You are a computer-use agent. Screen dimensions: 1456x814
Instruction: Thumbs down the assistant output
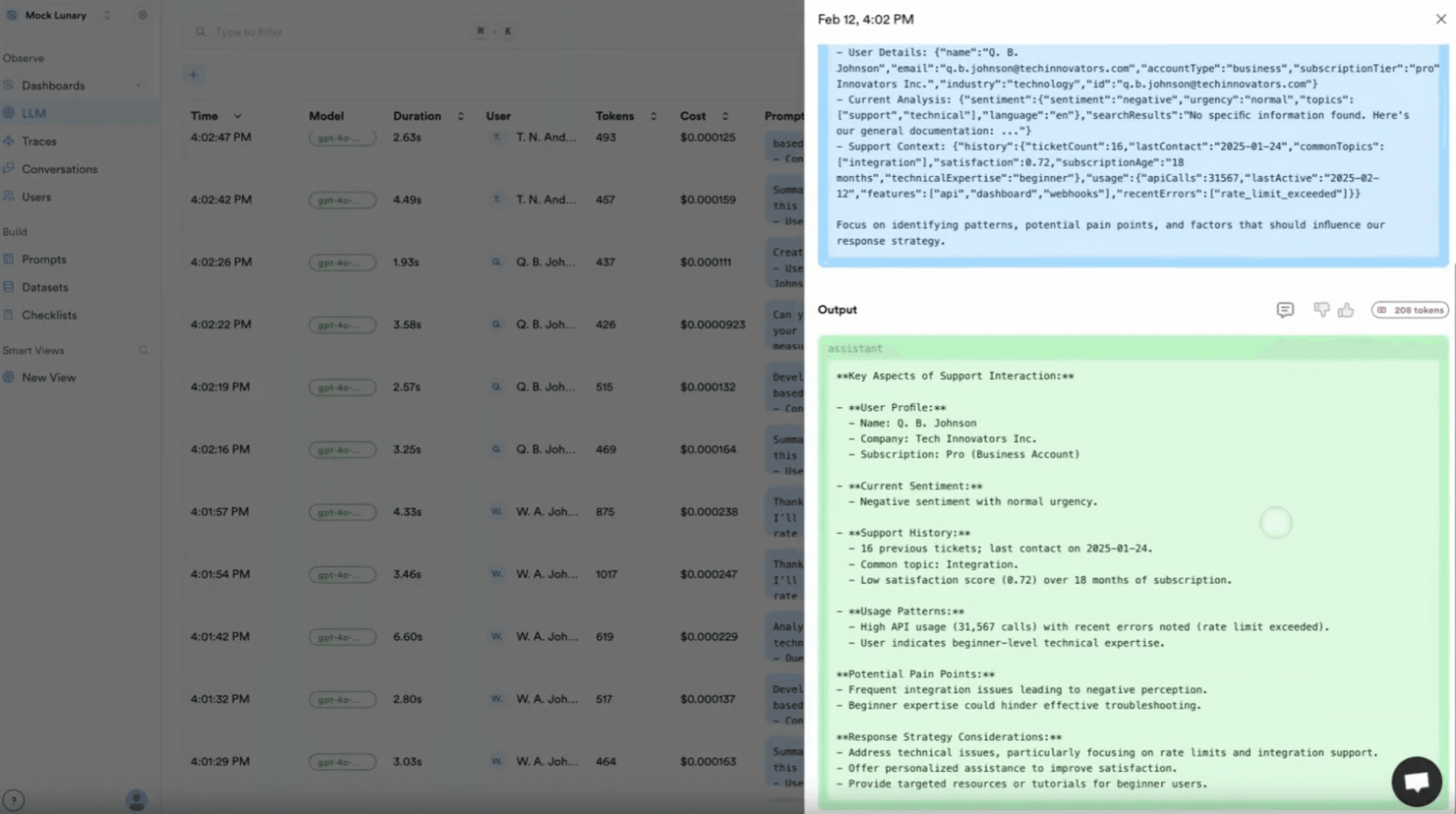pos(1322,310)
